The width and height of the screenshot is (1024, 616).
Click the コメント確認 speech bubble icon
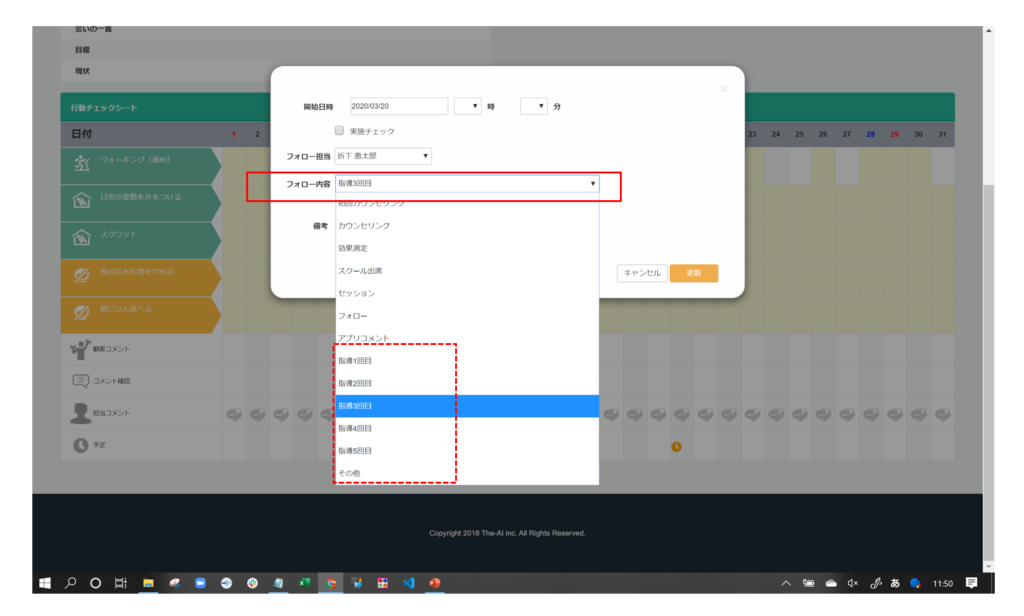point(81,381)
